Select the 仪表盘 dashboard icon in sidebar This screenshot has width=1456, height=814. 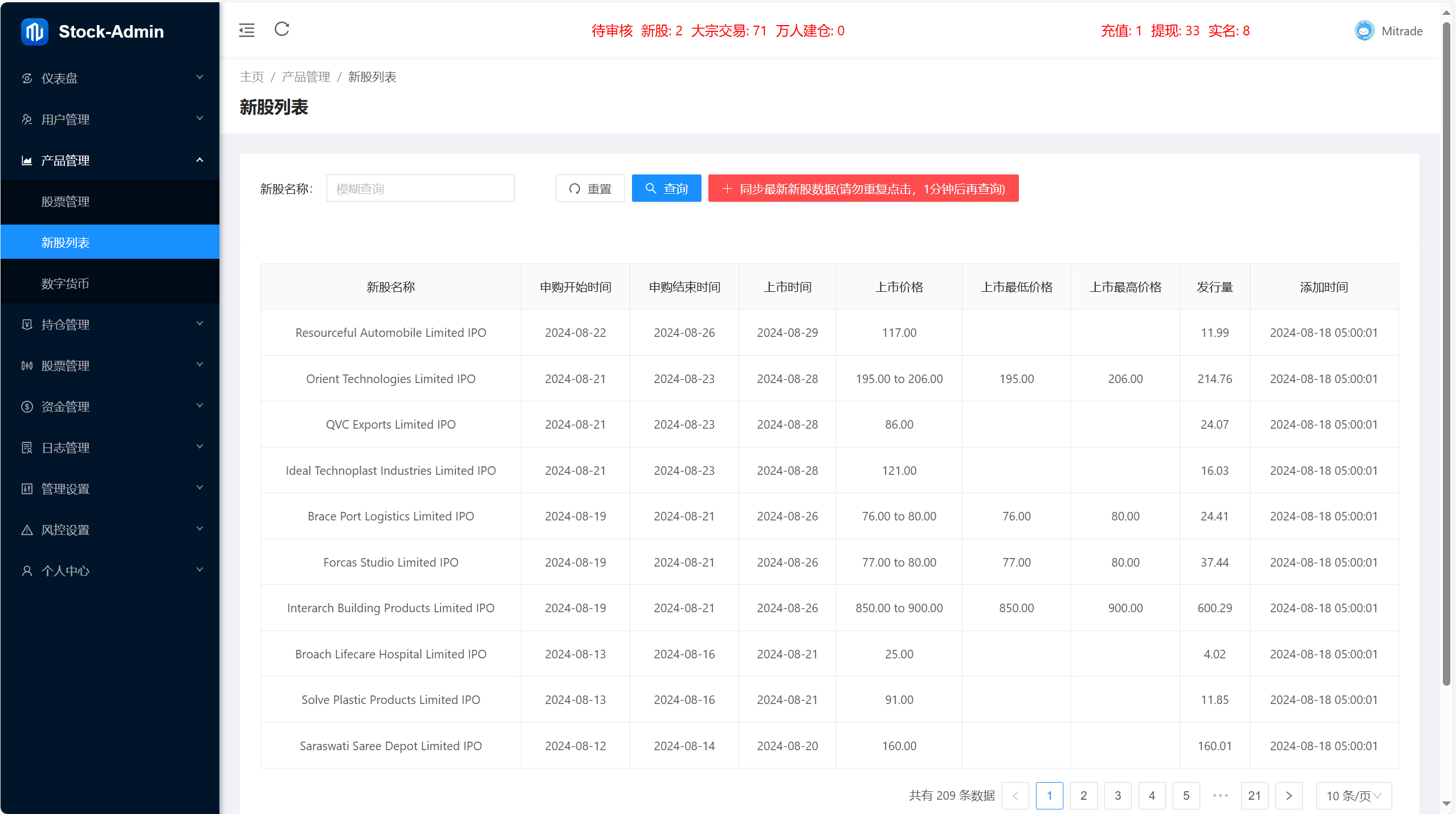(x=27, y=78)
